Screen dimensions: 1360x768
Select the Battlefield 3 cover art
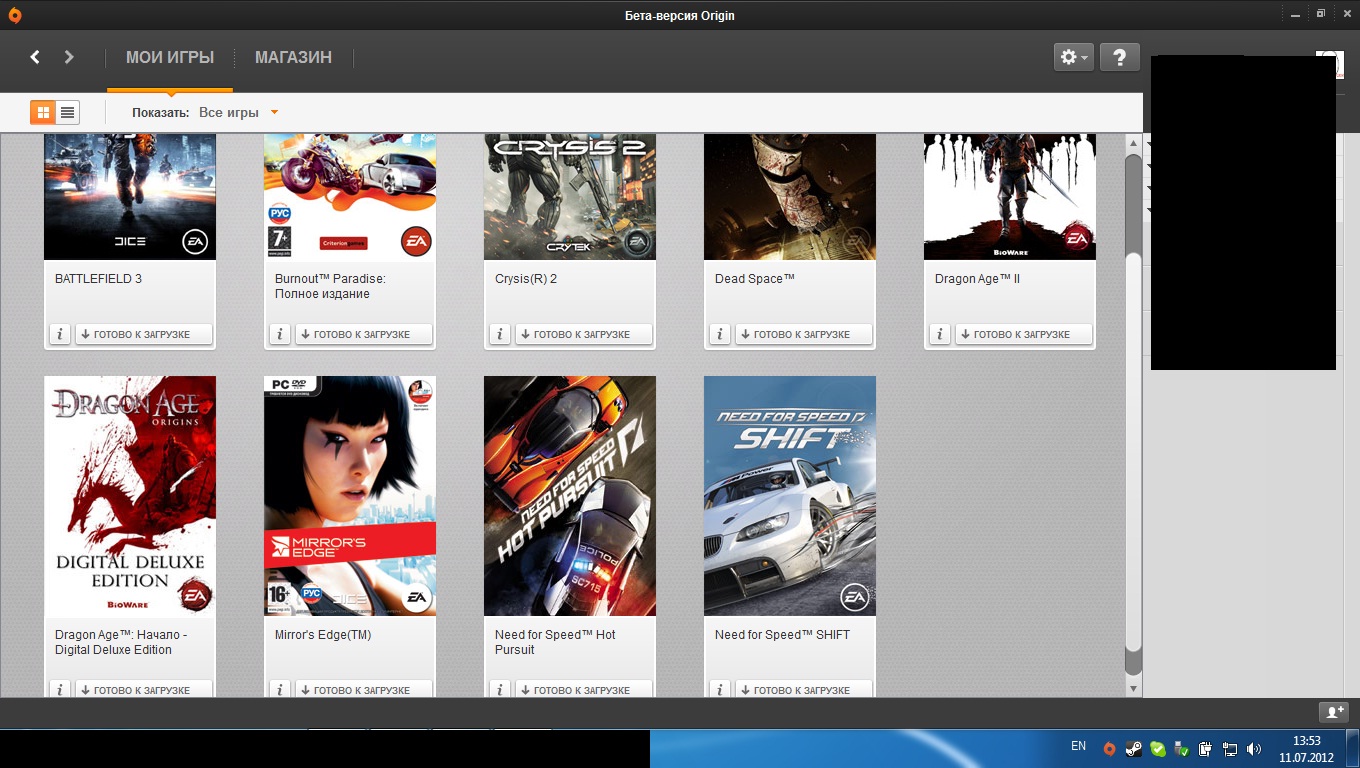(x=130, y=197)
